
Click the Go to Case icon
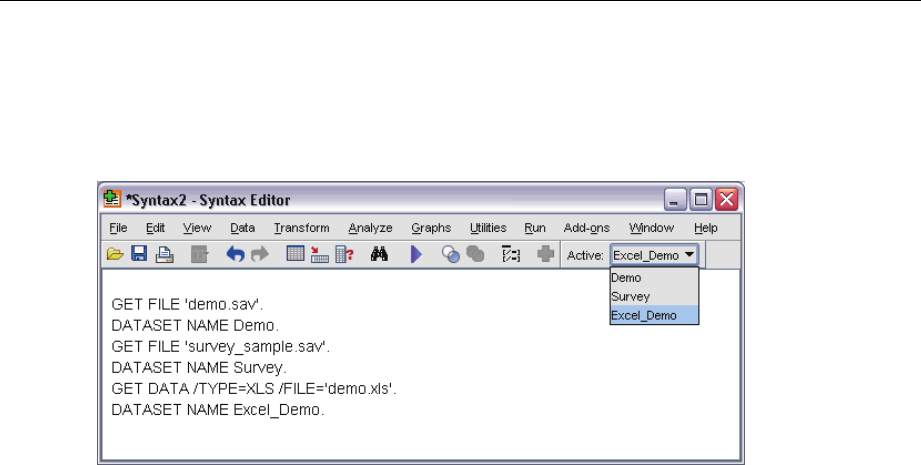(x=319, y=254)
